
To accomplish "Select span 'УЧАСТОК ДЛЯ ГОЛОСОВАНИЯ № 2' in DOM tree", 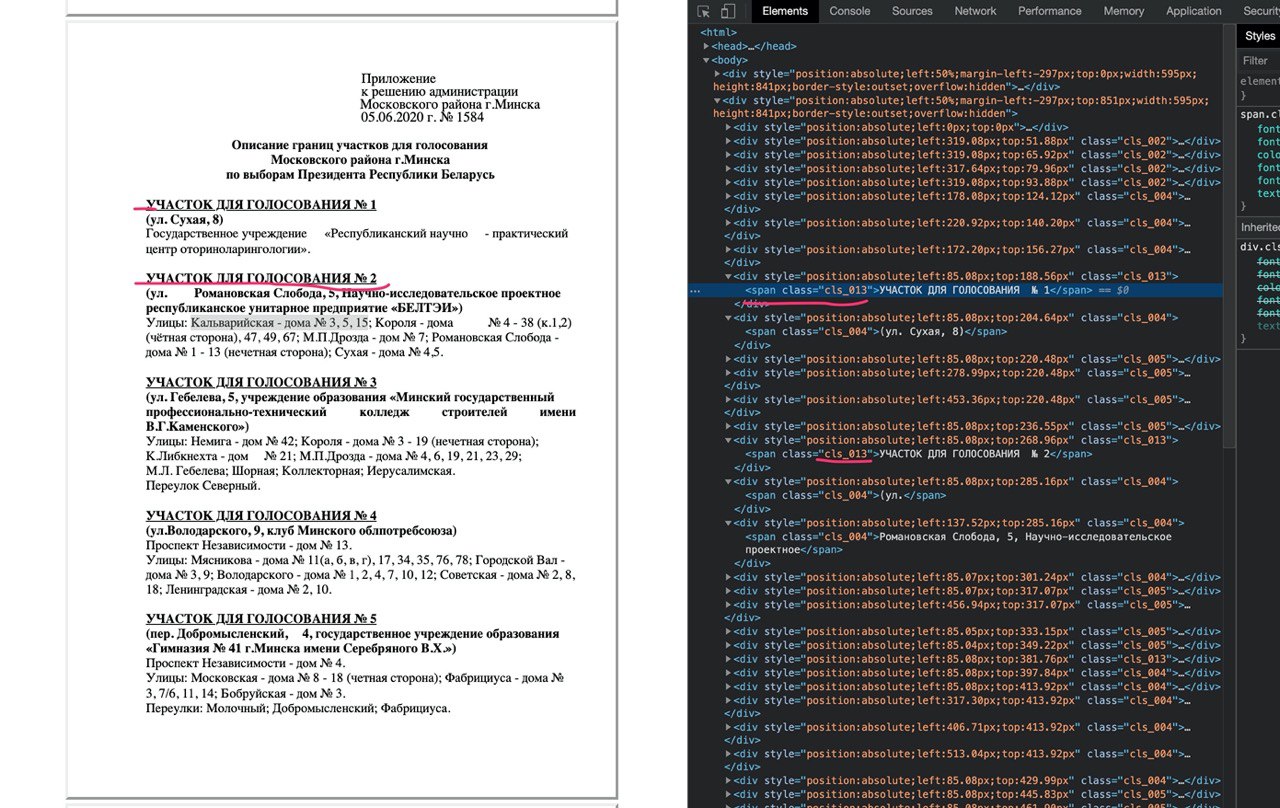I will click(918, 454).
